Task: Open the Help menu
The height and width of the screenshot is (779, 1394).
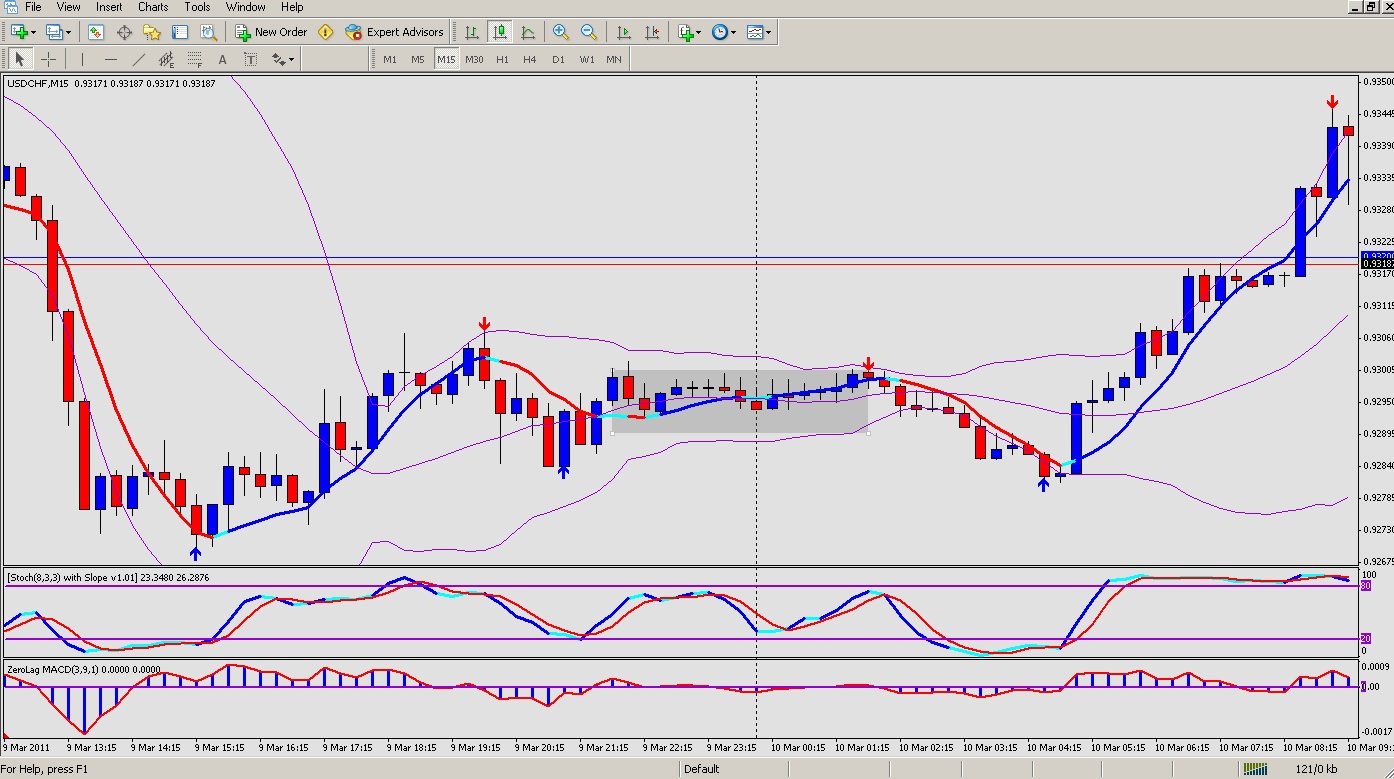Action: click(x=292, y=7)
